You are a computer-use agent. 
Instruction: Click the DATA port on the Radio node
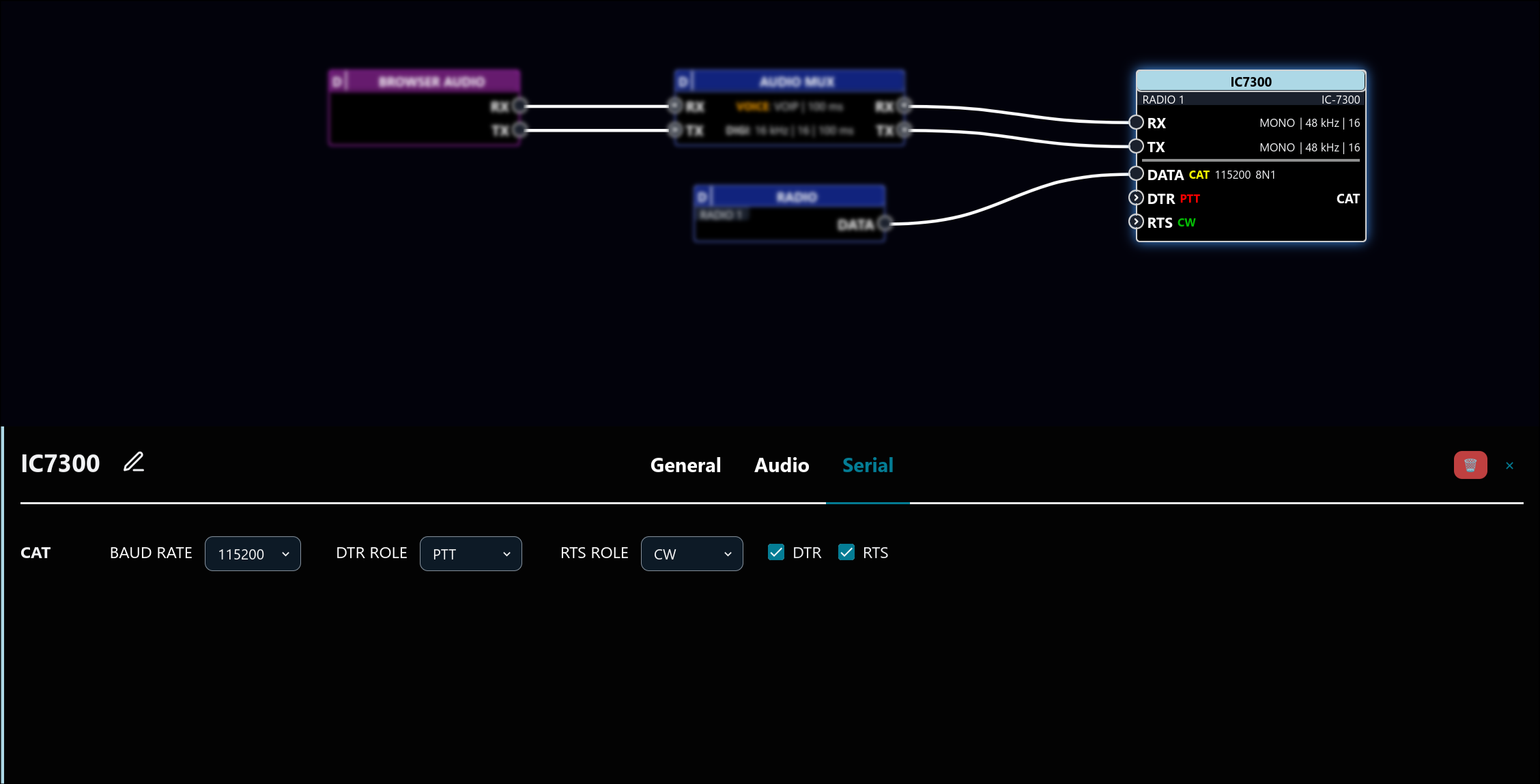tap(885, 223)
